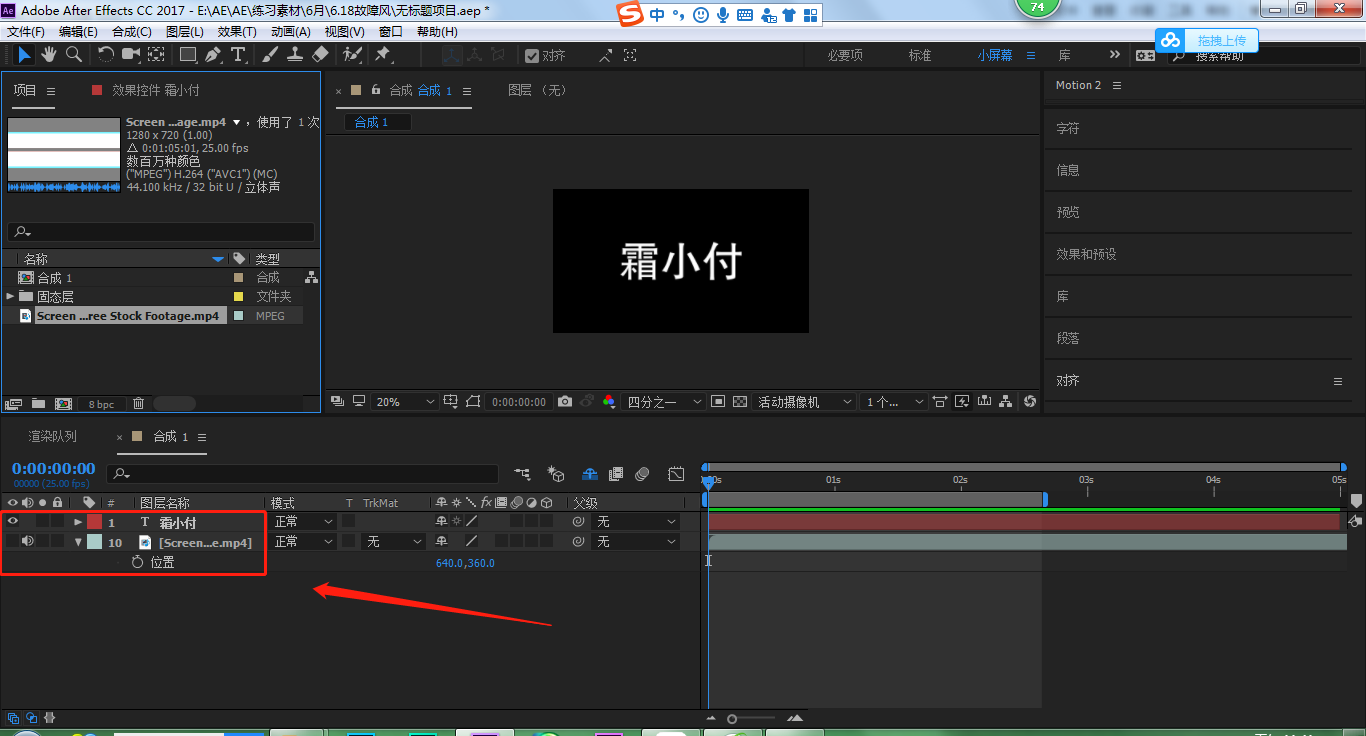
Task: Open the 活动摄像机 view dropdown
Action: click(x=805, y=402)
